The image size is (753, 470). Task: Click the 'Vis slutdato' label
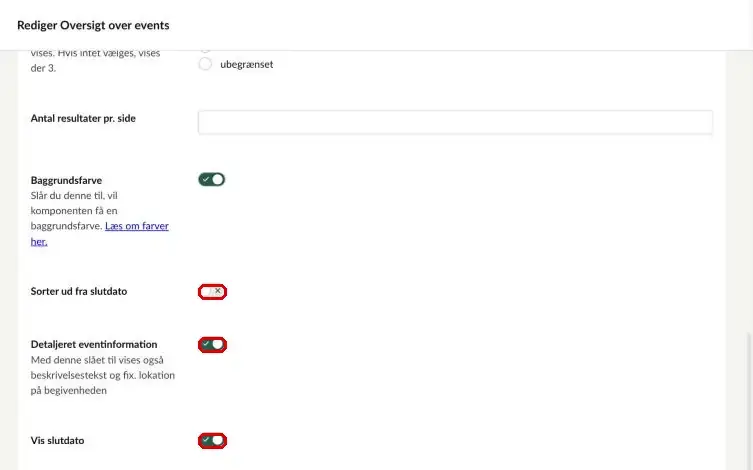58,440
